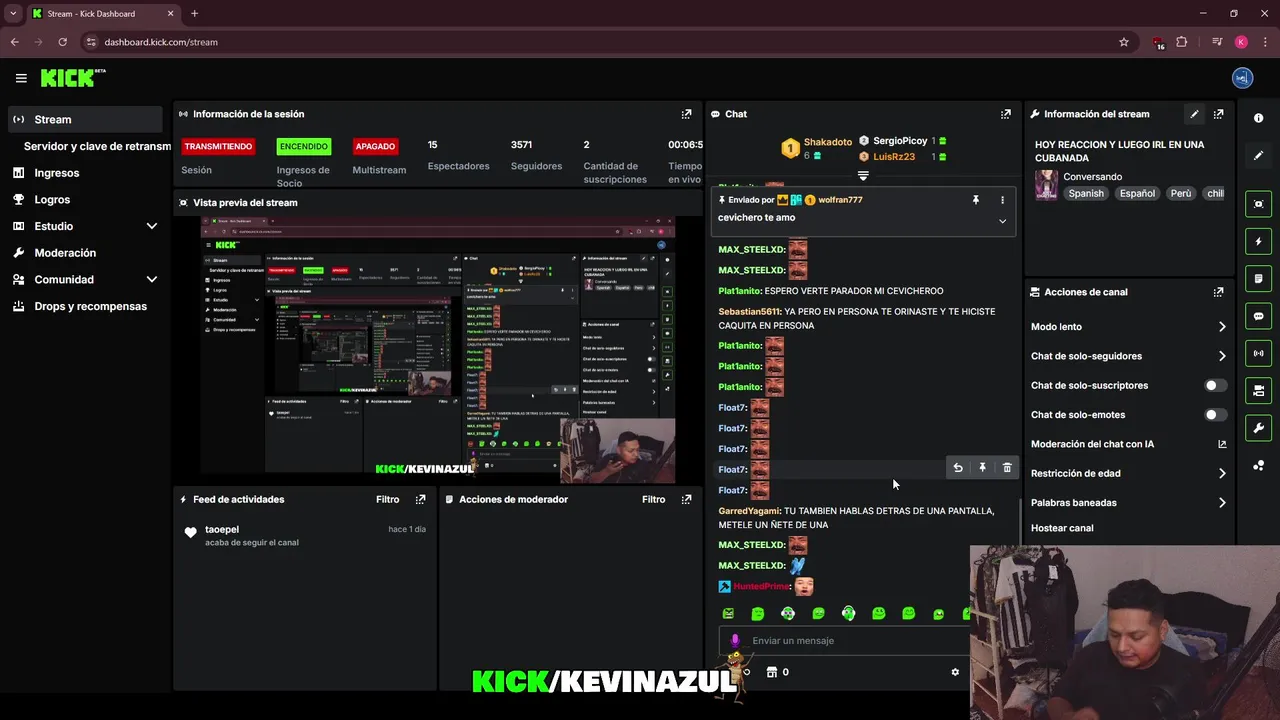Click the stream preview thumbnail
The image size is (1280, 720).
[437, 350]
